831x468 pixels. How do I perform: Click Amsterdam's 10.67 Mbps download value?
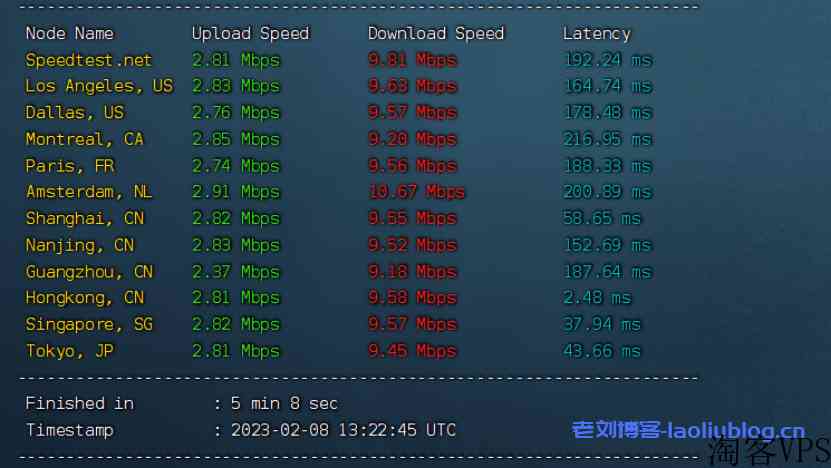point(417,192)
